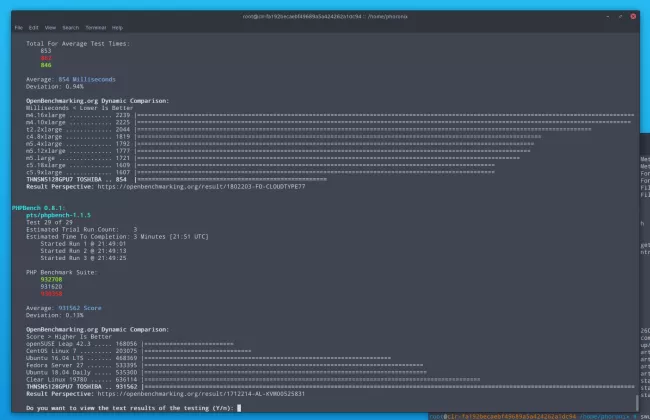This screenshot has width=650, height=420.
Task: Click the CLOUDTYPE77 result perspective URL
Action: pyautogui.click(x=201, y=187)
